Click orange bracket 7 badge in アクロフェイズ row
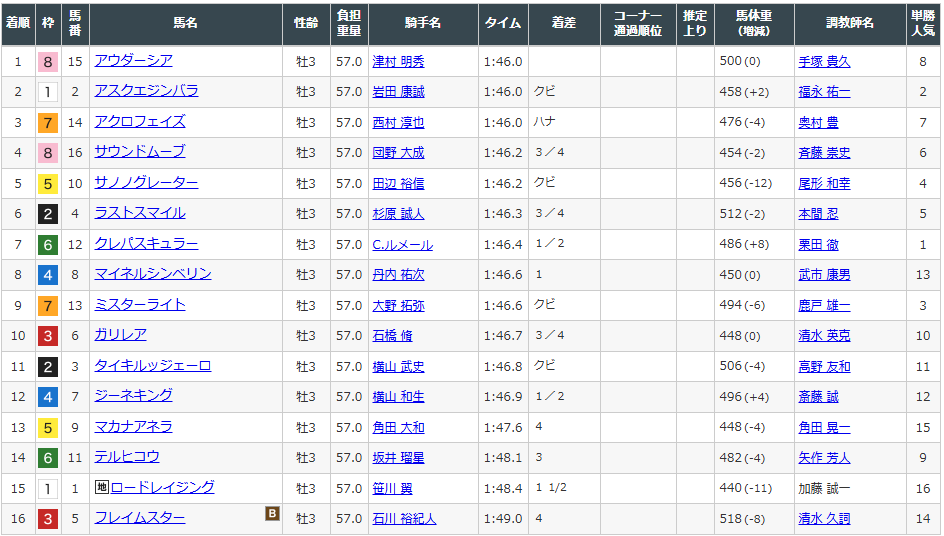This screenshot has height=536, width=944. pos(47,123)
